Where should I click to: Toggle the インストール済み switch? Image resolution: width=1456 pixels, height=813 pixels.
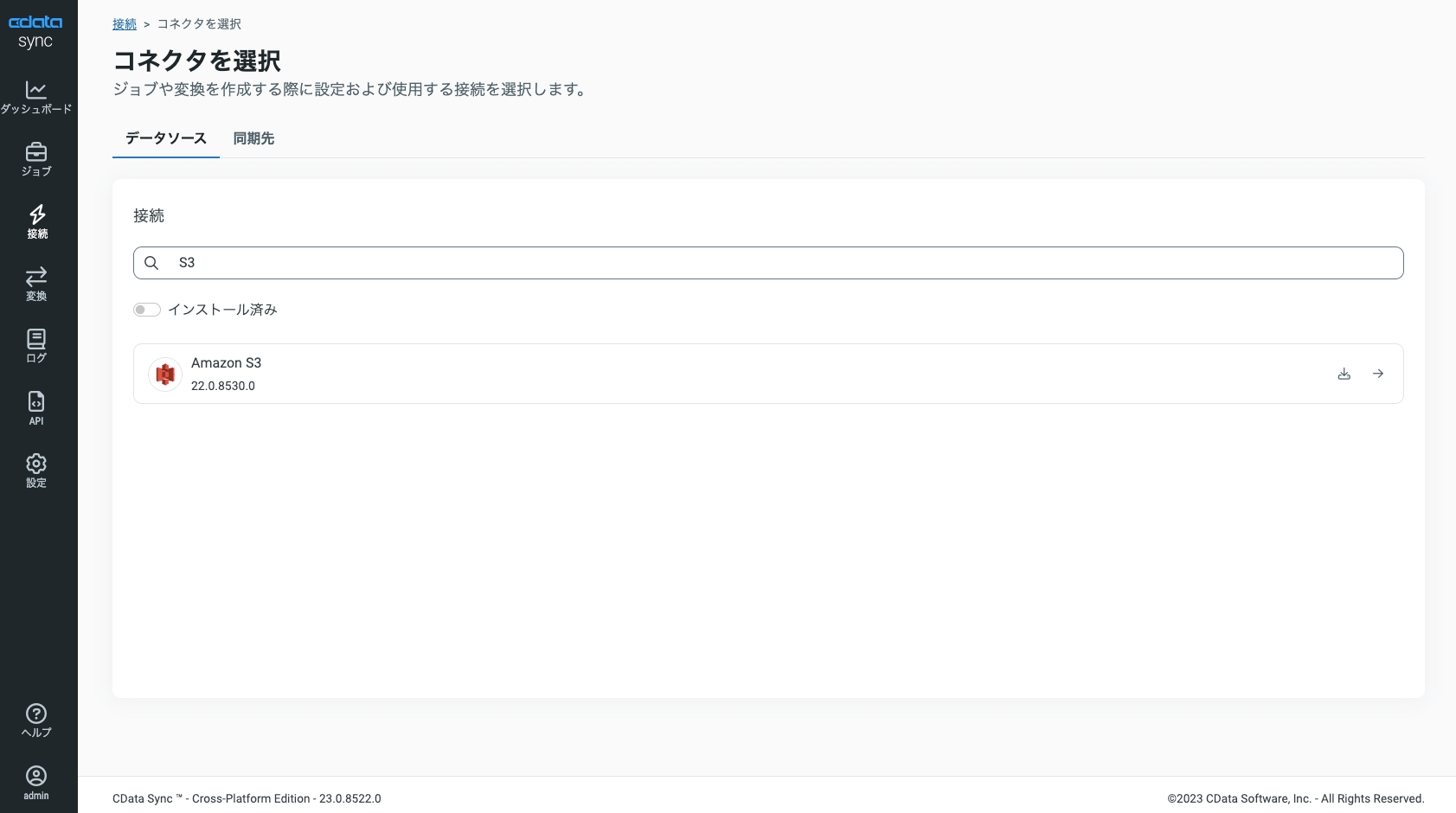click(147, 310)
